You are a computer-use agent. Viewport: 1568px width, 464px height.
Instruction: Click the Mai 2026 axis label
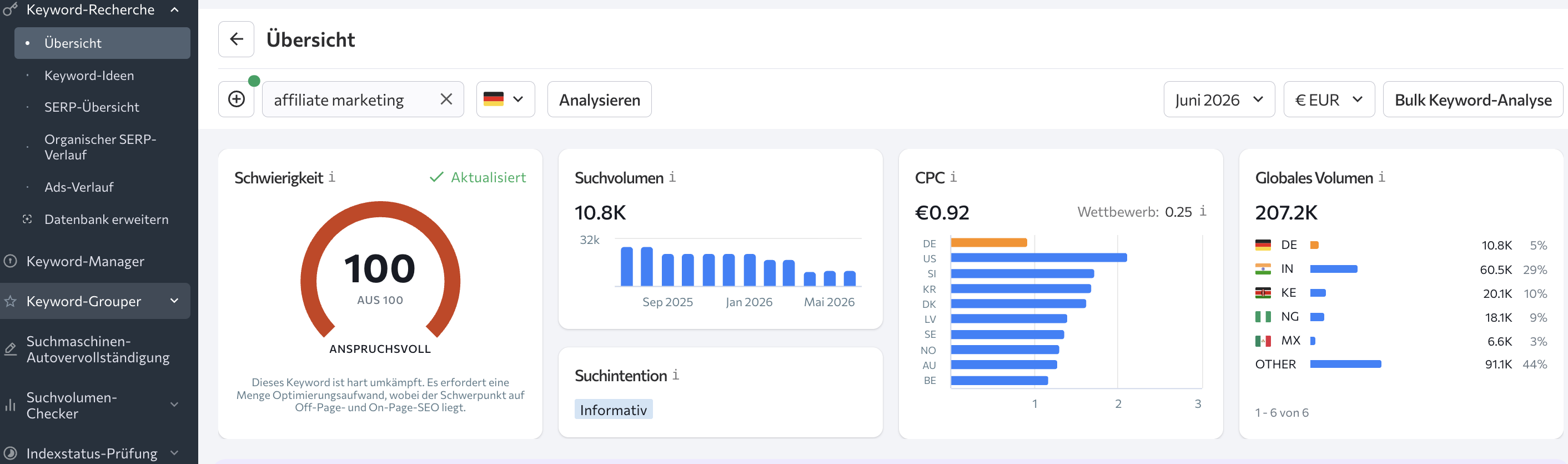pos(829,302)
